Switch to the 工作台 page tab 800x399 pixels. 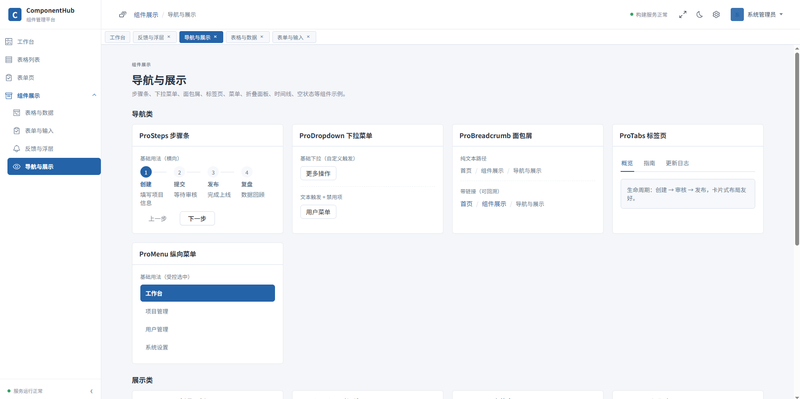click(x=117, y=37)
